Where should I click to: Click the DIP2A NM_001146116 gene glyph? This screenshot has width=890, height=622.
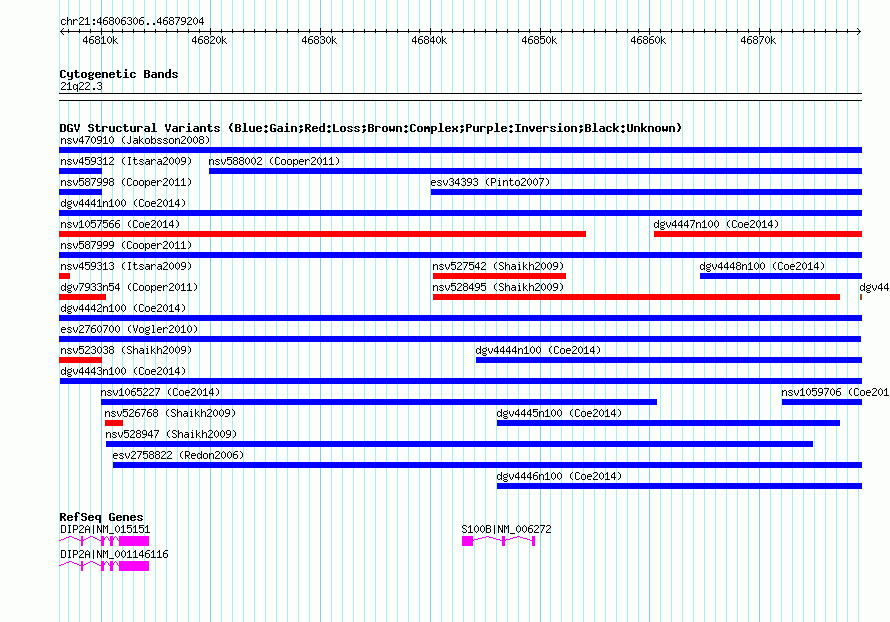coord(104,566)
